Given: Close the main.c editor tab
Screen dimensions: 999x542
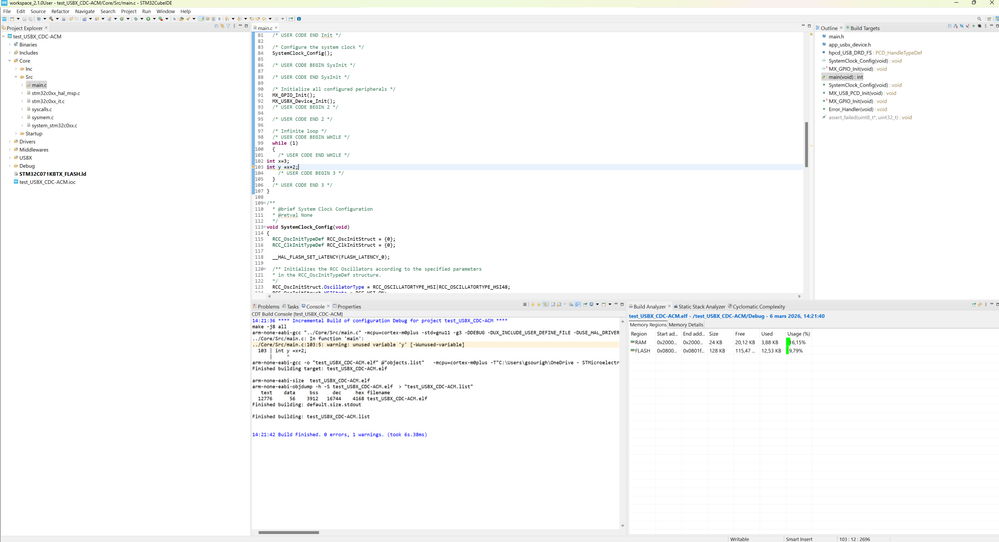Looking at the screenshot, I should click(x=276, y=28).
